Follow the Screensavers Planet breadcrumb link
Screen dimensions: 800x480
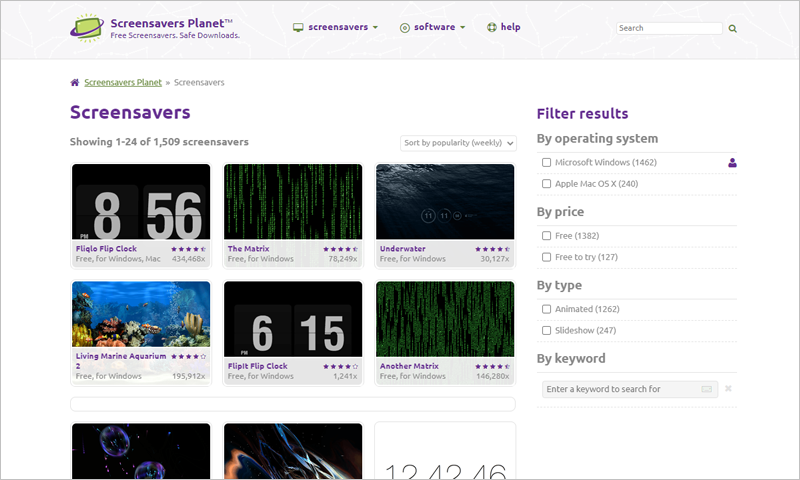pyautogui.click(x=123, y=82)
